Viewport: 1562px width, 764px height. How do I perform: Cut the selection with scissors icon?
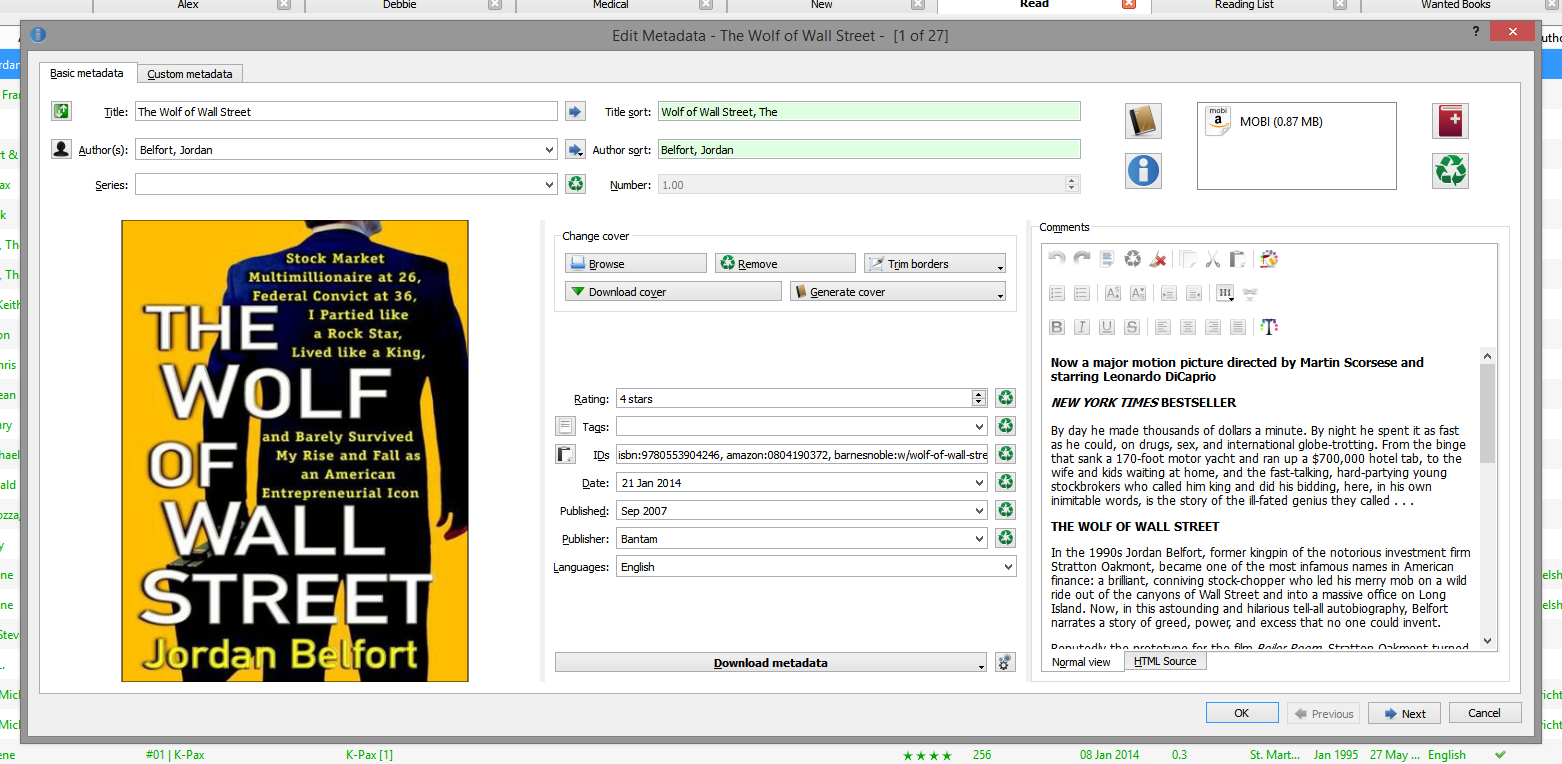point(1212,259)
